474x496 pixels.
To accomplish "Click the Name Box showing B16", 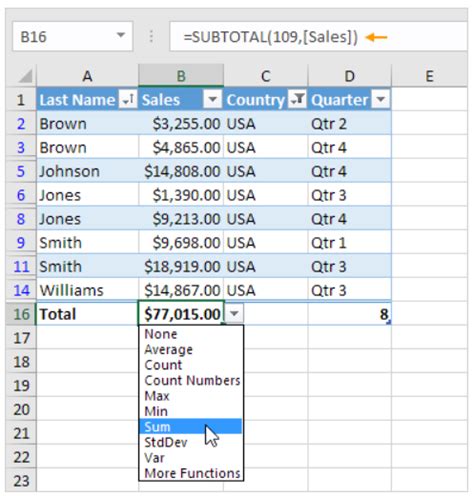I will tap(73, 36).
